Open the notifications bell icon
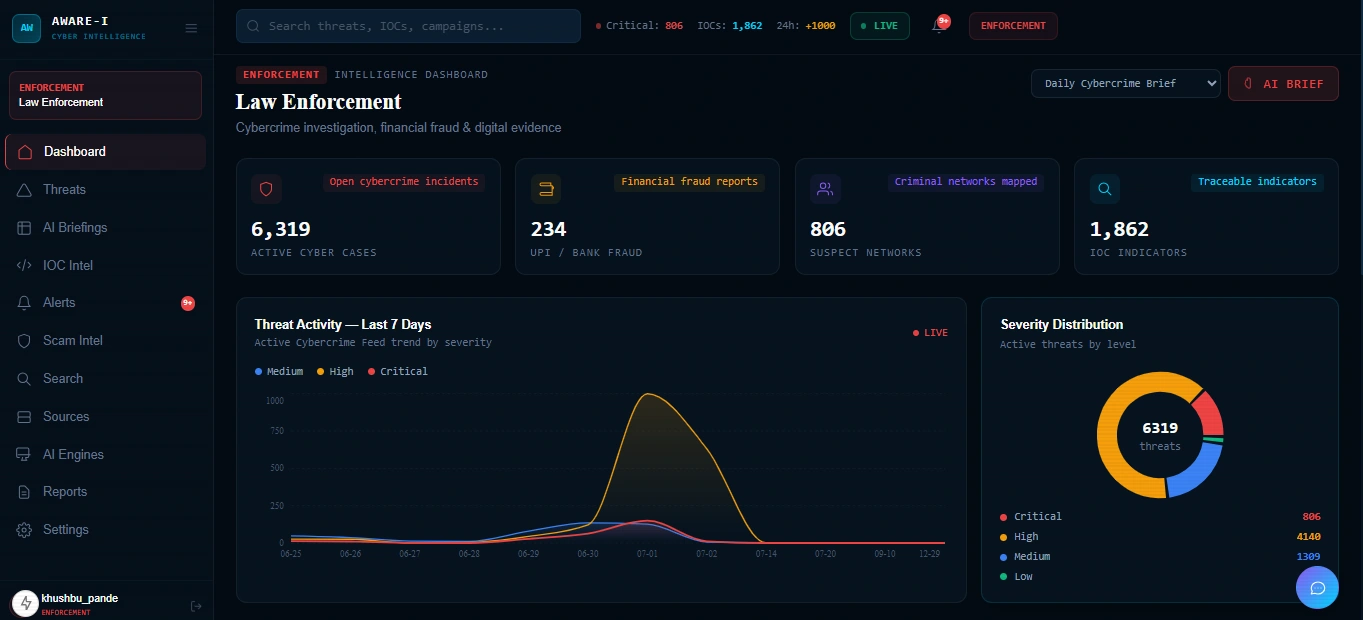 [x=938, y=26]
